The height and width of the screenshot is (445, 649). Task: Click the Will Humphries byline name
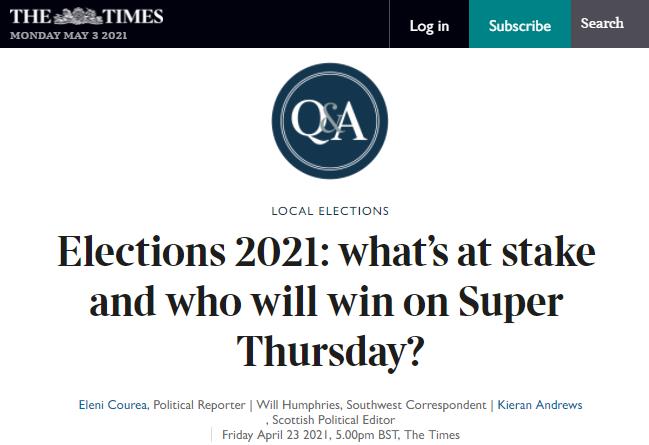click(295, 405)
